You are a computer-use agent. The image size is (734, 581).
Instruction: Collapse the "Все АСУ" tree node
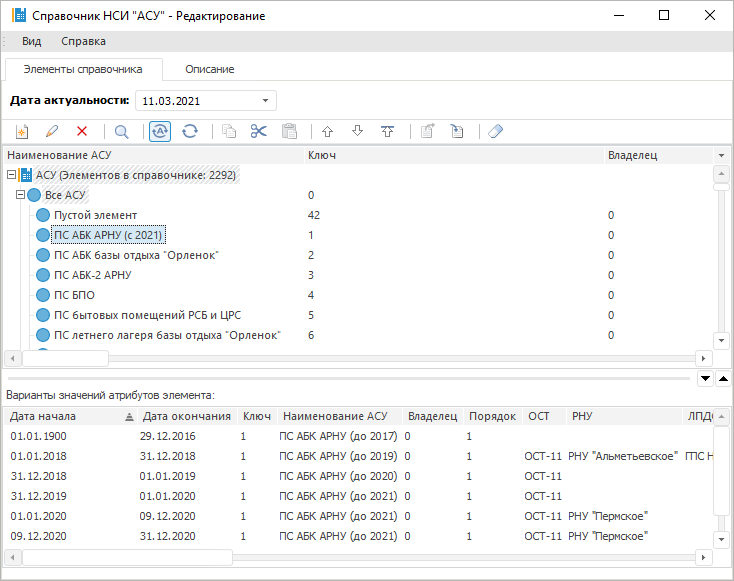pyautogui.click(x=21, y=195)
